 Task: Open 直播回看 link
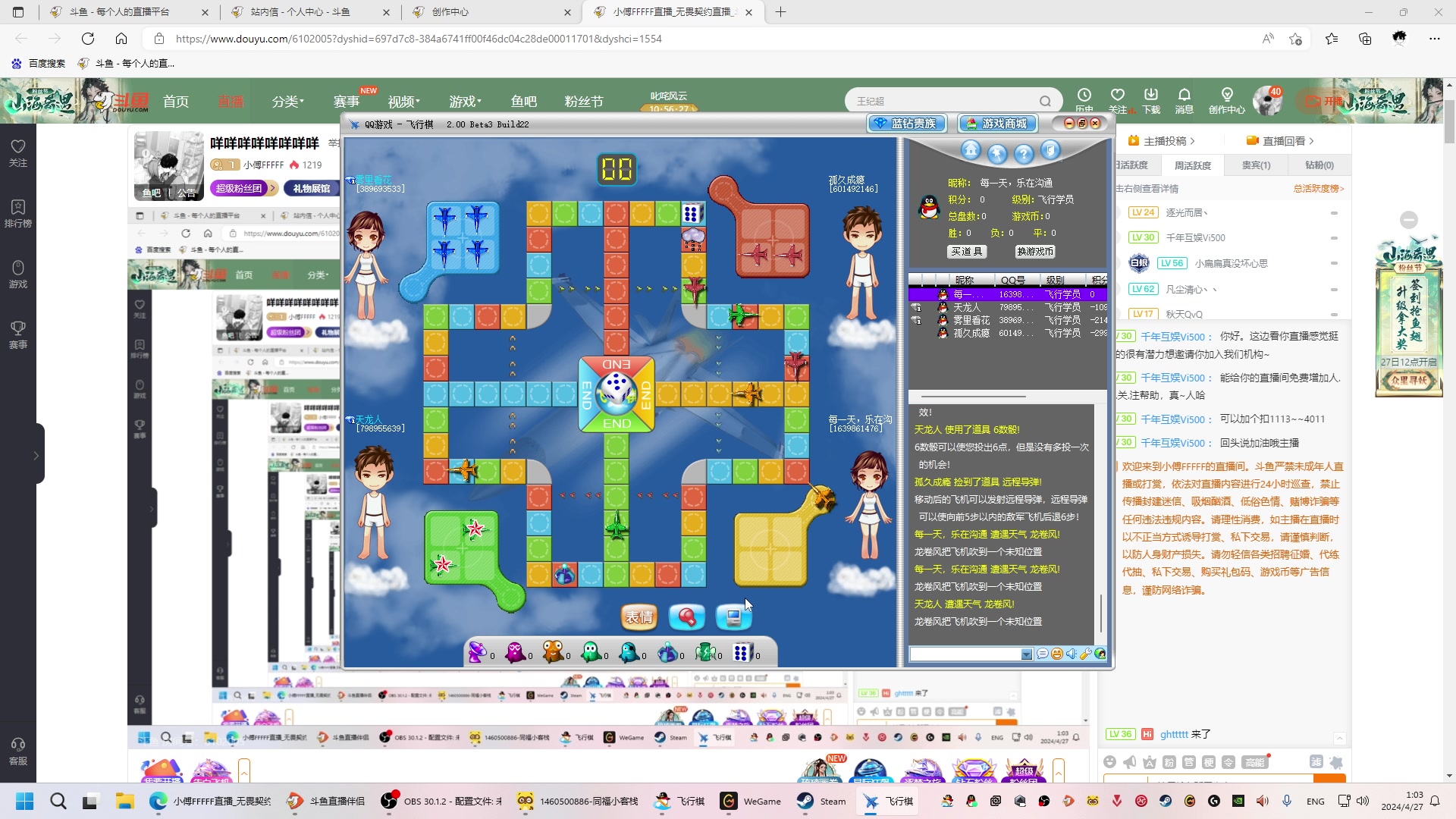point(1280,141)
